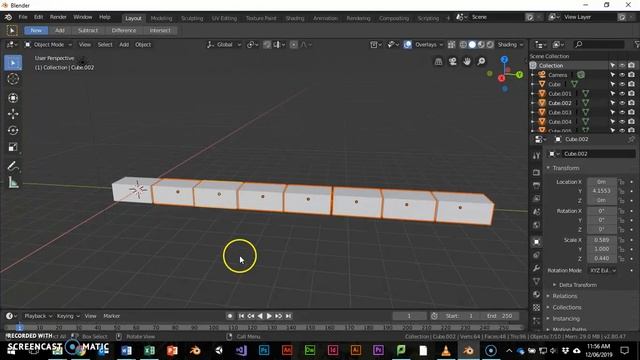
Task: Switch to wireframe shading mode
Action: (463, 44)
